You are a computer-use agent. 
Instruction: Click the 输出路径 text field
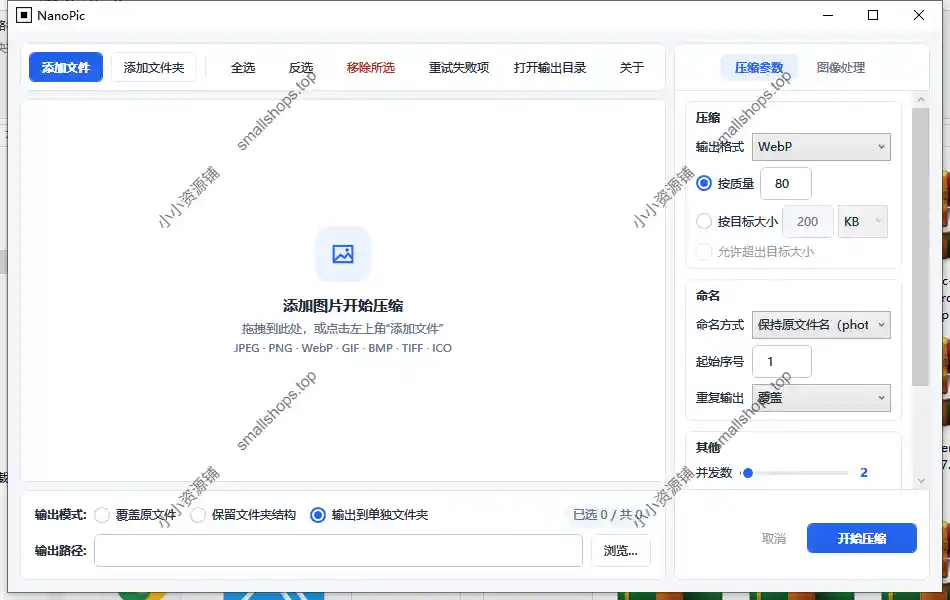338,550
